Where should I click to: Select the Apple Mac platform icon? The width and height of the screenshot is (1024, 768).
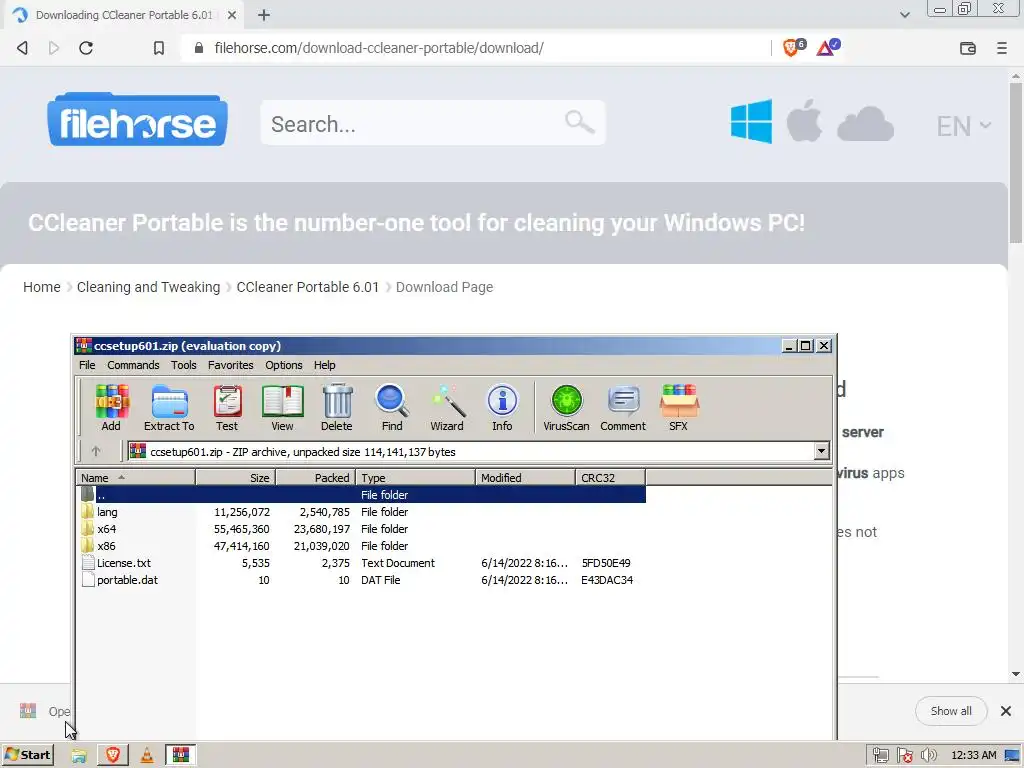(805, 121)
